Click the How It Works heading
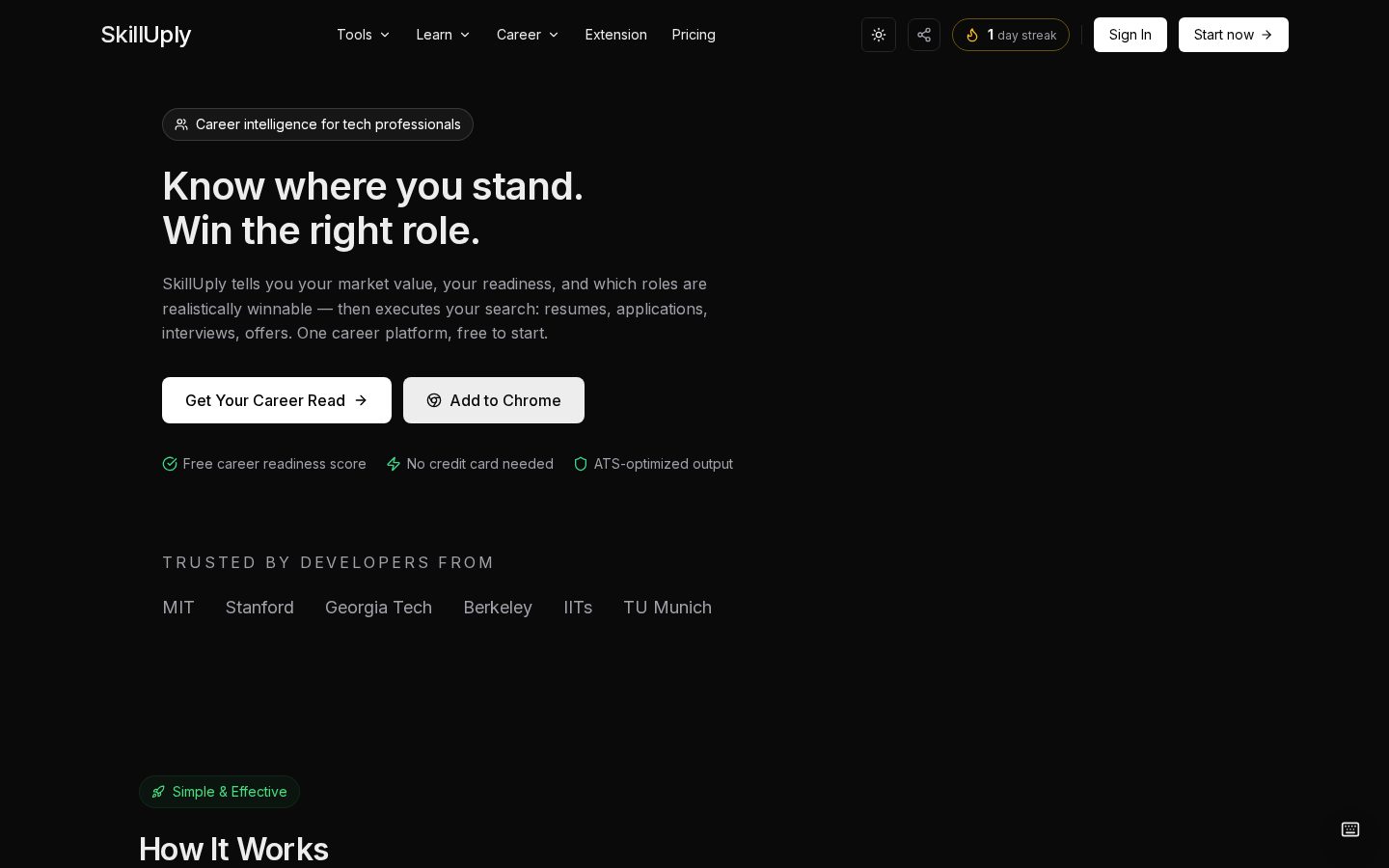This screenshot has width=1389, height=868. [x=233, y=850]
